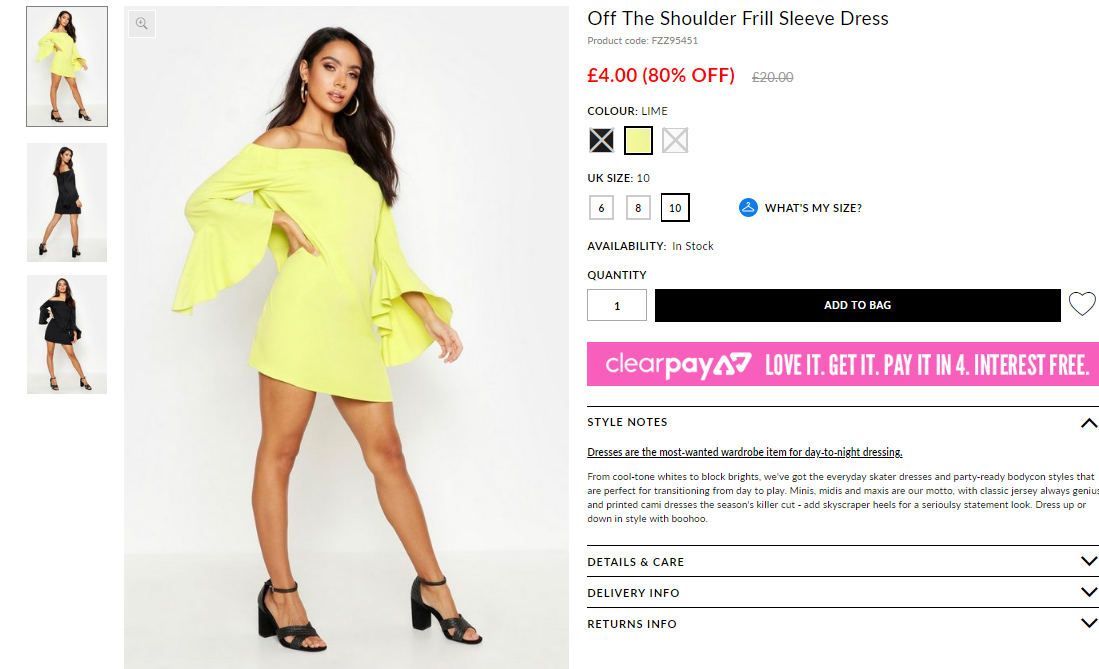Expand the Returns Info section
Viewport: 1099px width, 669px height.
(x=842, y=623)
